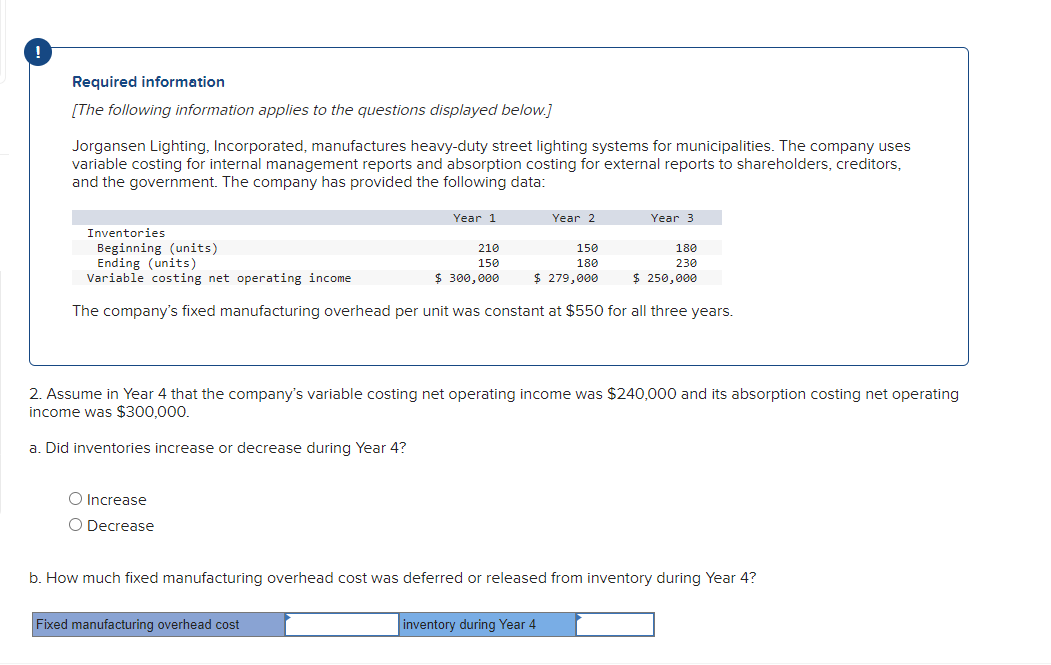Click the $ 279,000 Year 2 income value
This screenshot has width=1051, height=665.
click(x=566, y=278)
